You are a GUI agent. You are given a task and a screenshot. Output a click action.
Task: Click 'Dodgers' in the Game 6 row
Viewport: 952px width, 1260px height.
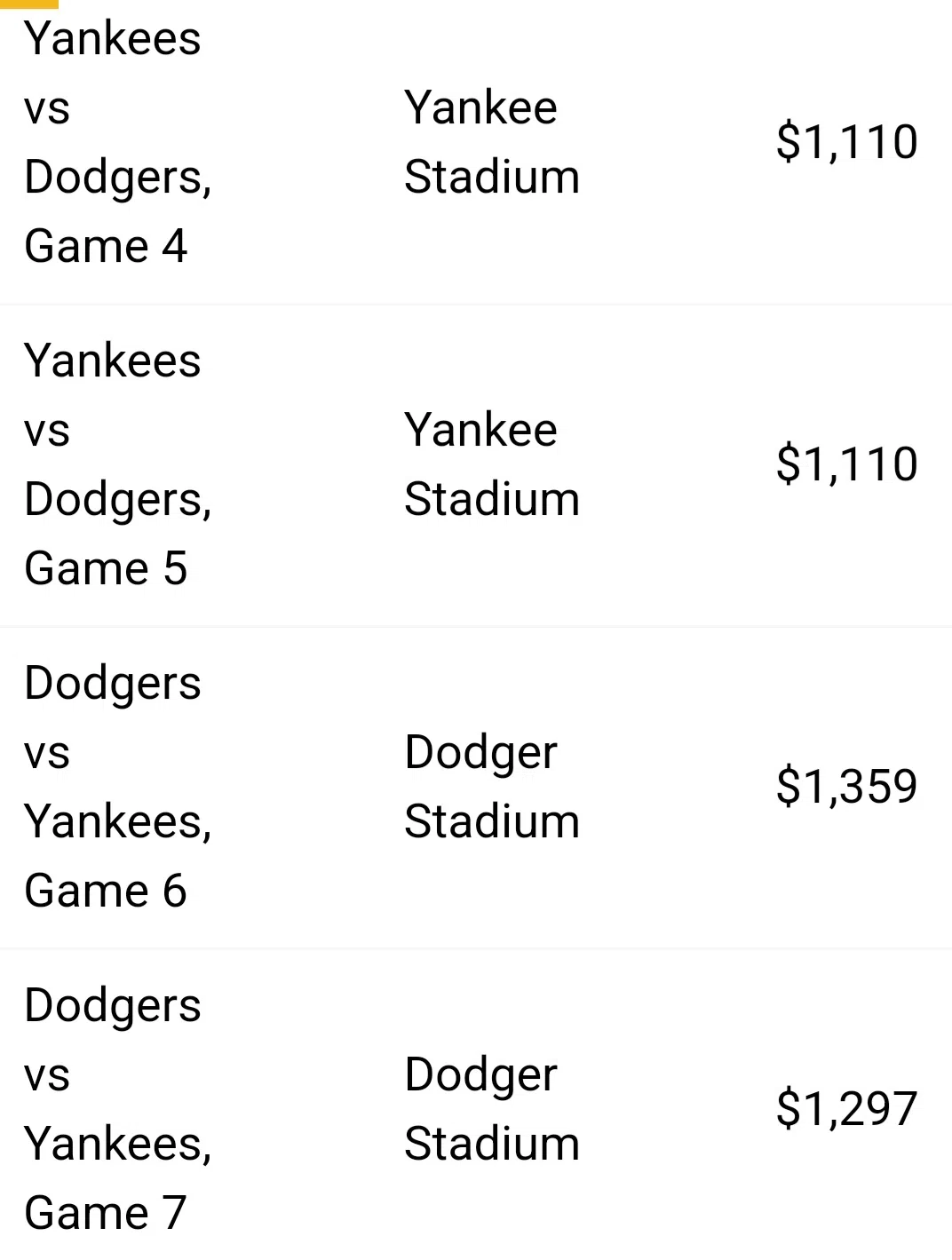(x=113, y=685)
